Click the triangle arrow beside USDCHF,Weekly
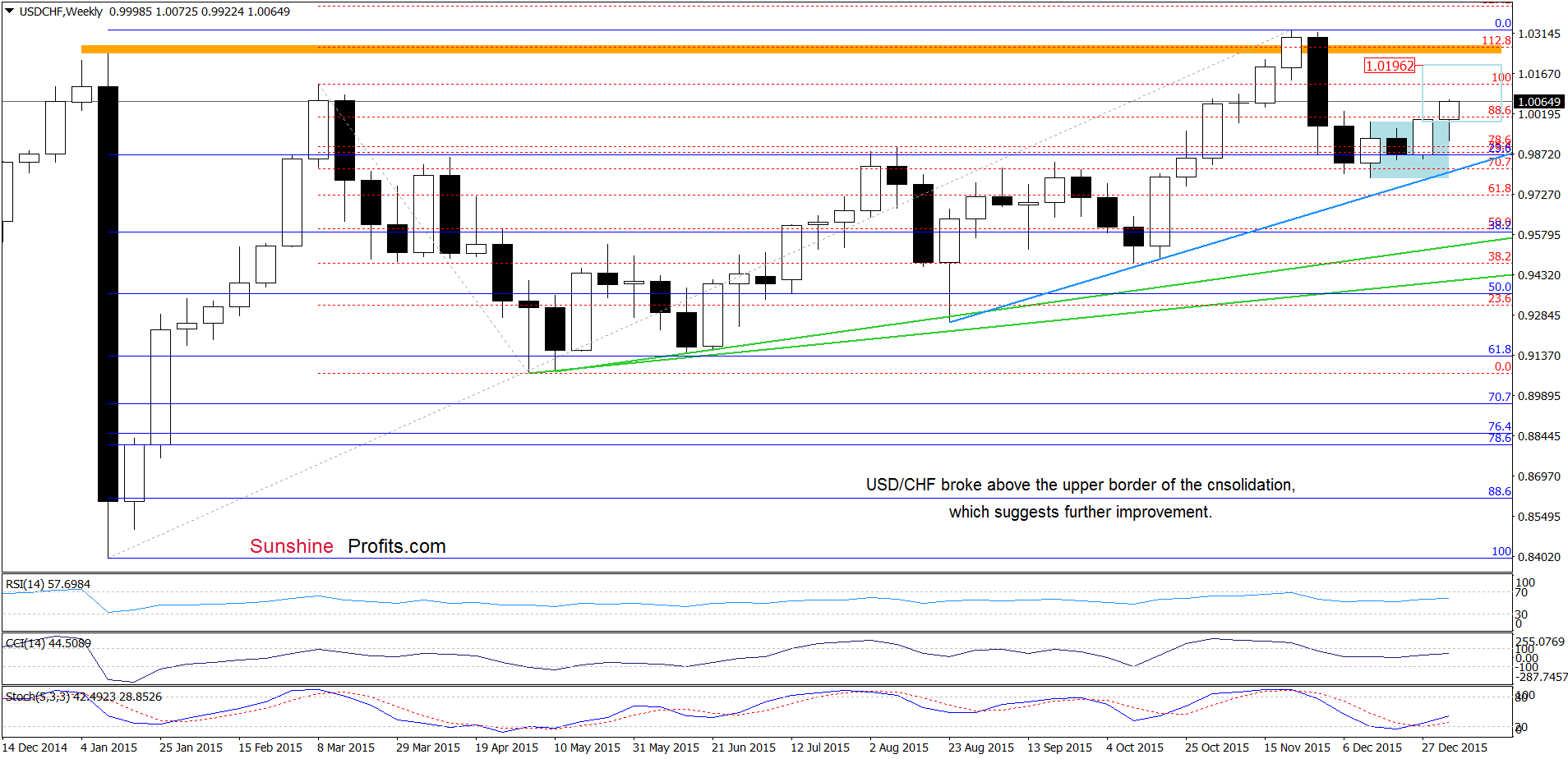Viewport: 1568px width, 759px height. pos(9,11)
